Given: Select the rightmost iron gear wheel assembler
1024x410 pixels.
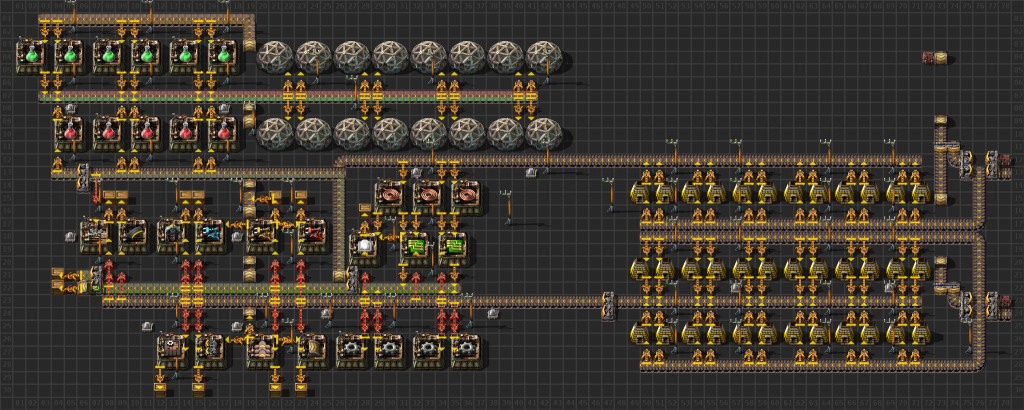Looking at the screenshot, I should [x=467, y=351].
